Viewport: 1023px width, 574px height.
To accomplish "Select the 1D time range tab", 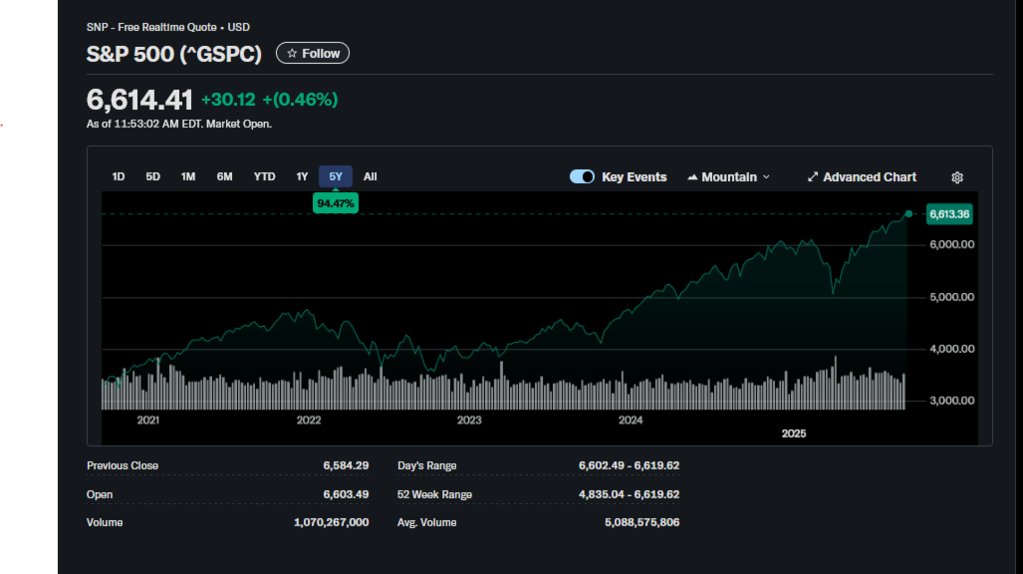I will (x=118, y=177).
